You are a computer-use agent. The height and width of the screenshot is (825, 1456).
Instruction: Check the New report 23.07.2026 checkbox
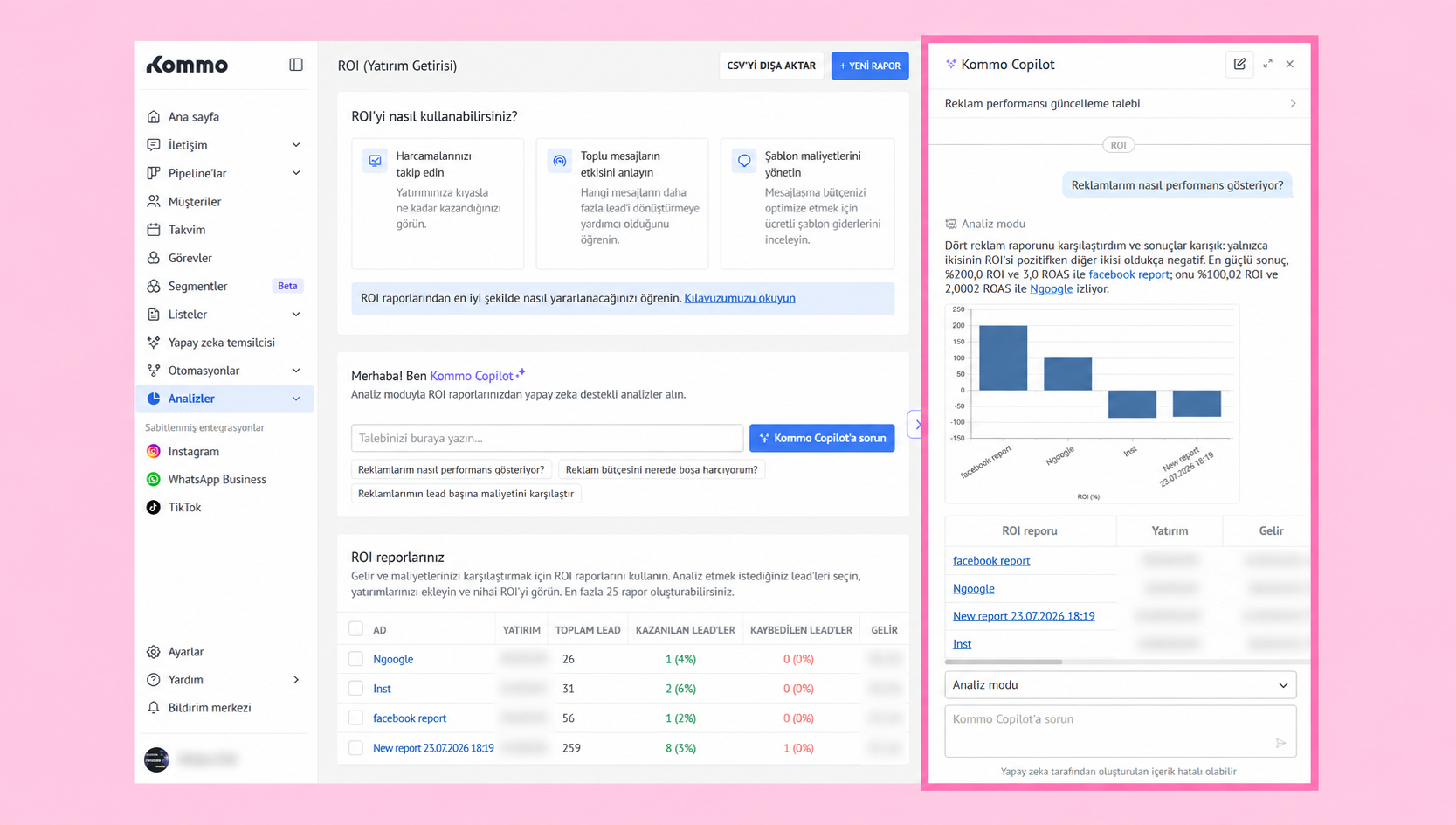[355, 748]
